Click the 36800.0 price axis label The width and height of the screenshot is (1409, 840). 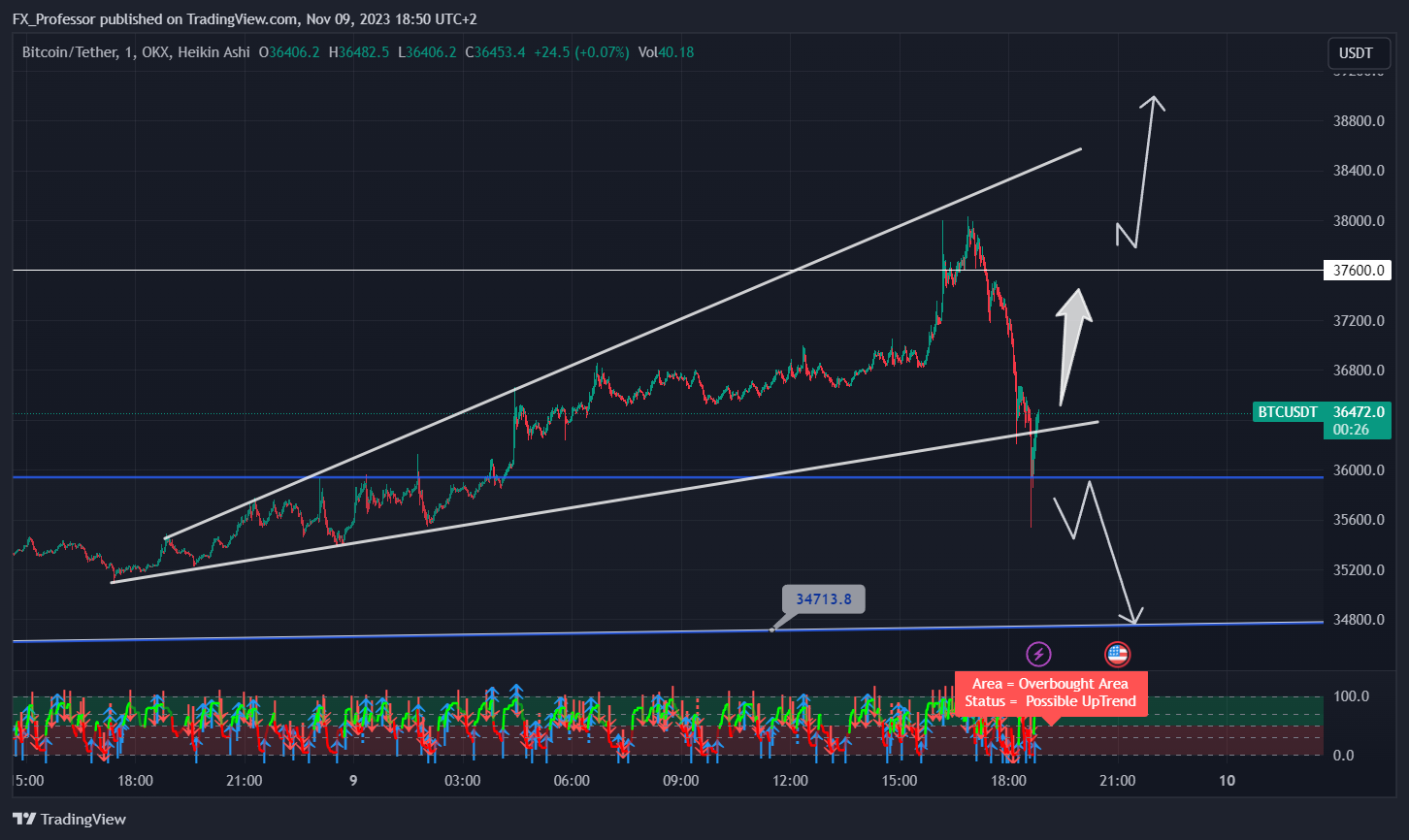coord(1358,371)
